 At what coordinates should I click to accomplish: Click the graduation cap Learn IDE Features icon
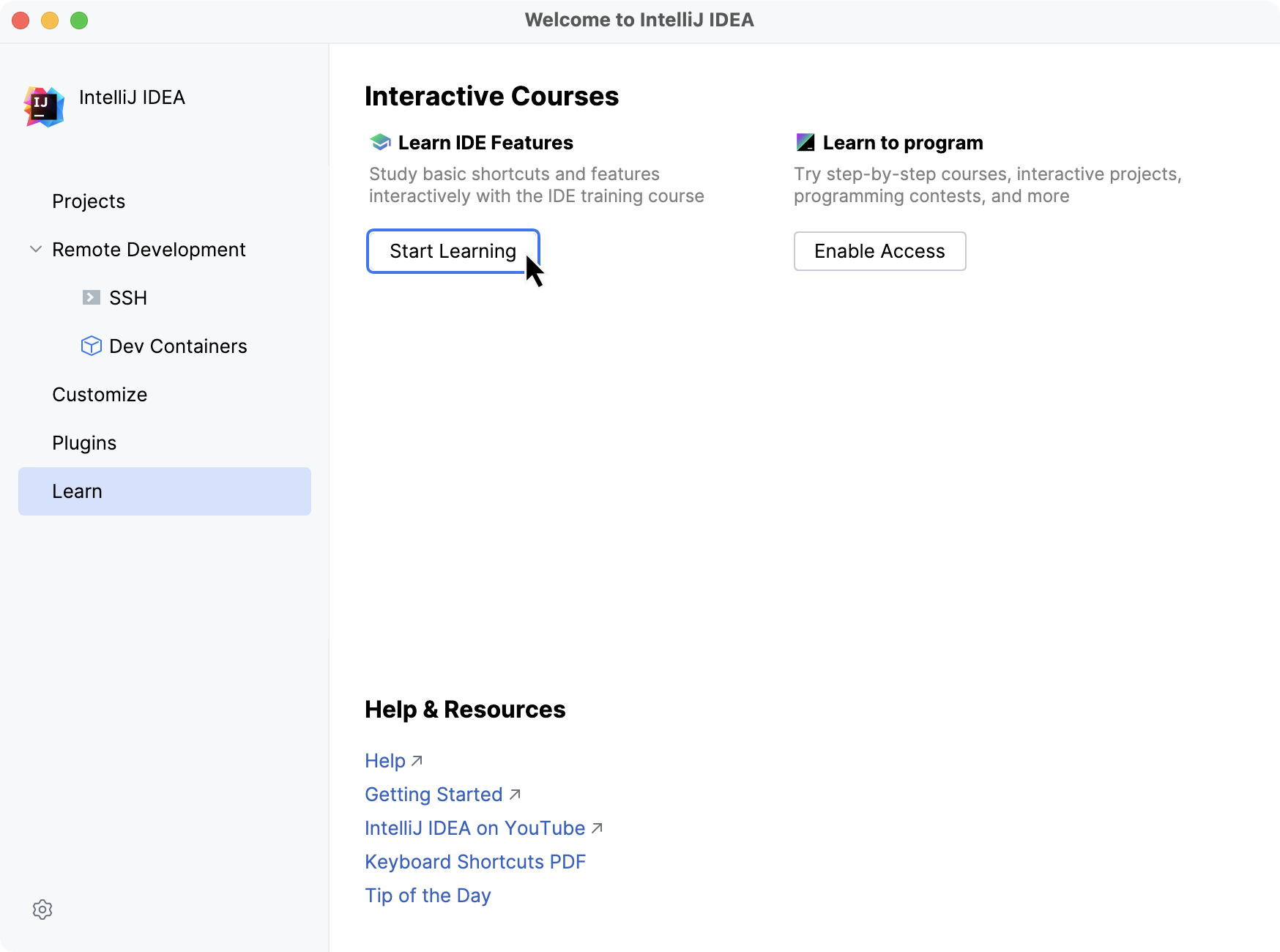click(x=380, y=142)
